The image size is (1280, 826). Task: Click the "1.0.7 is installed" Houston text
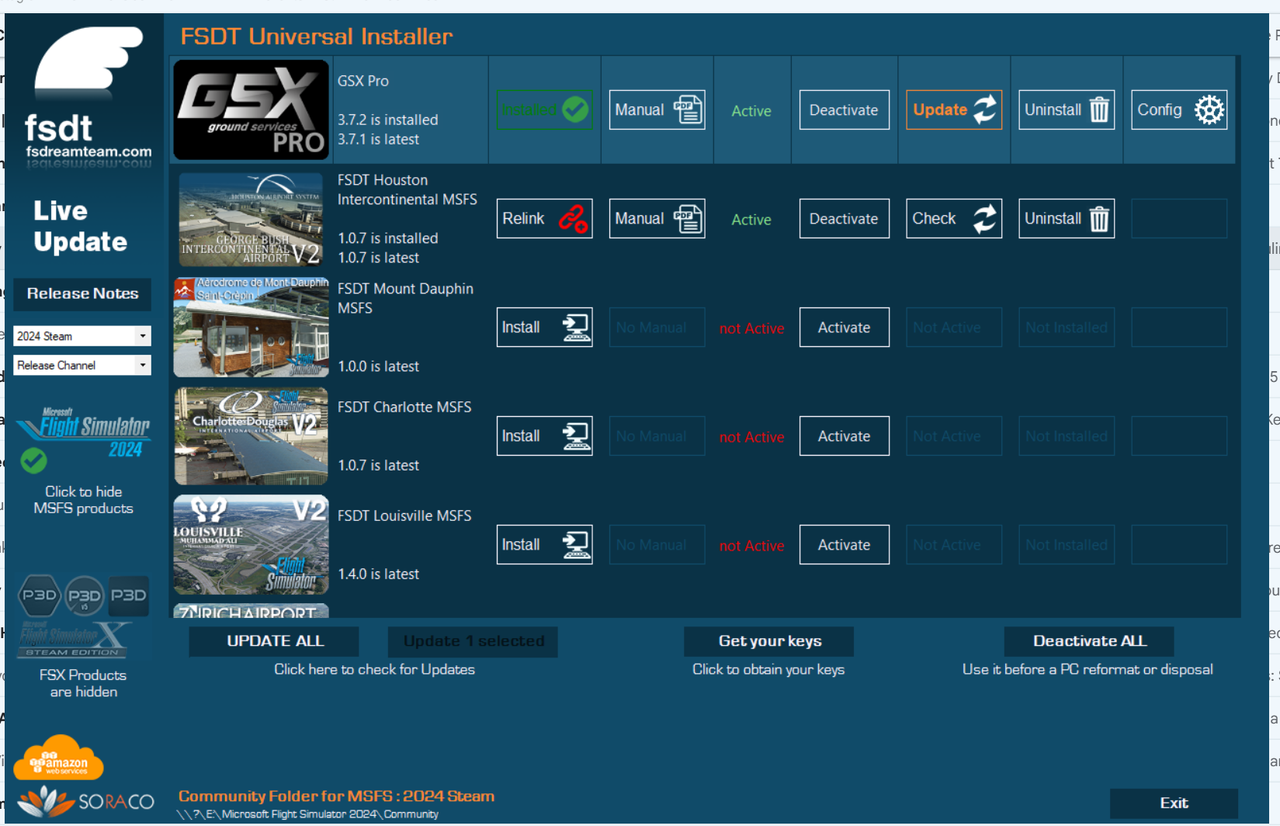[388, 238]
